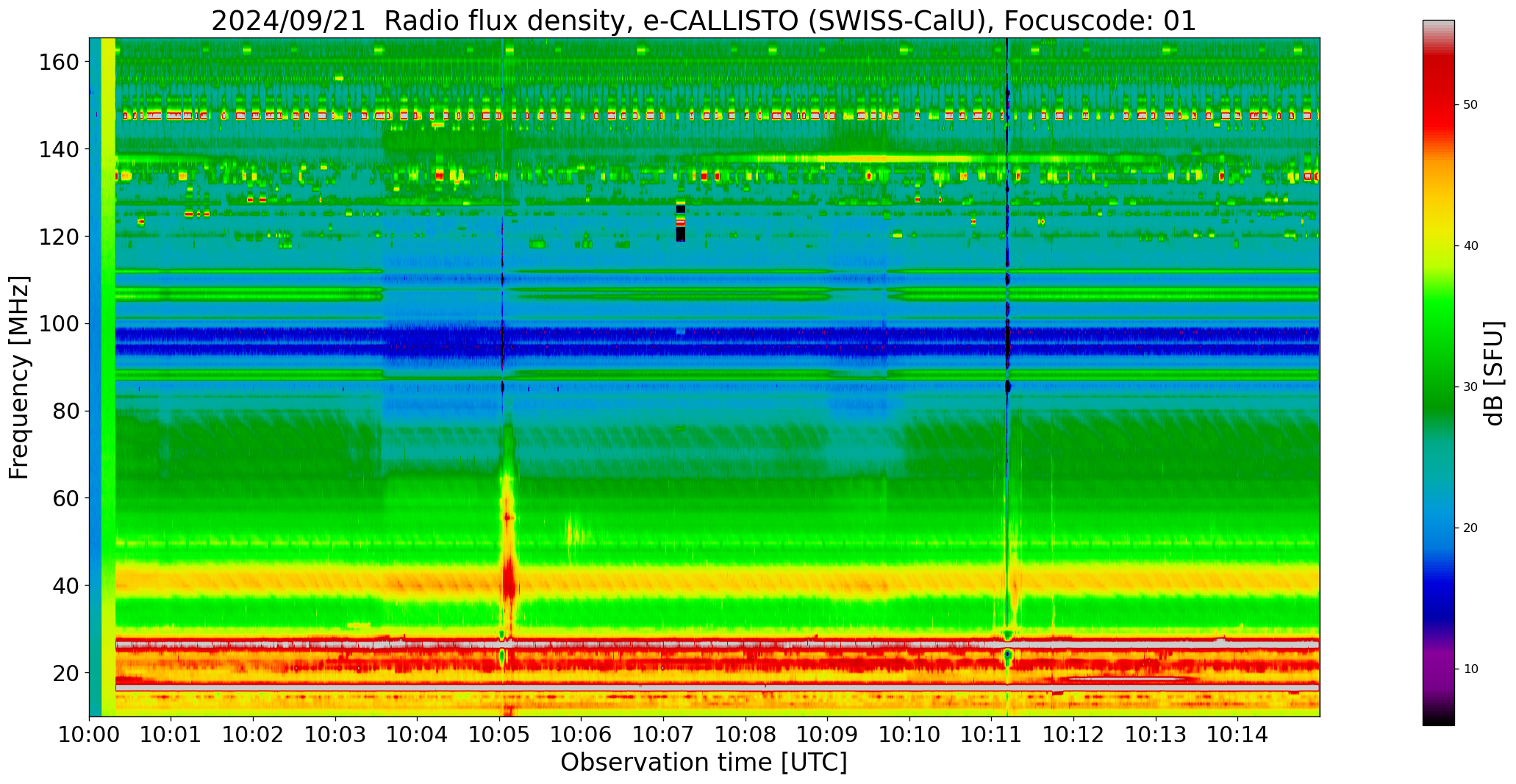Viewport: 1516px width, 784px height.
Task: Click the 10:14 time tick label
Action: pyautogui.click(x=1238, y=733)
